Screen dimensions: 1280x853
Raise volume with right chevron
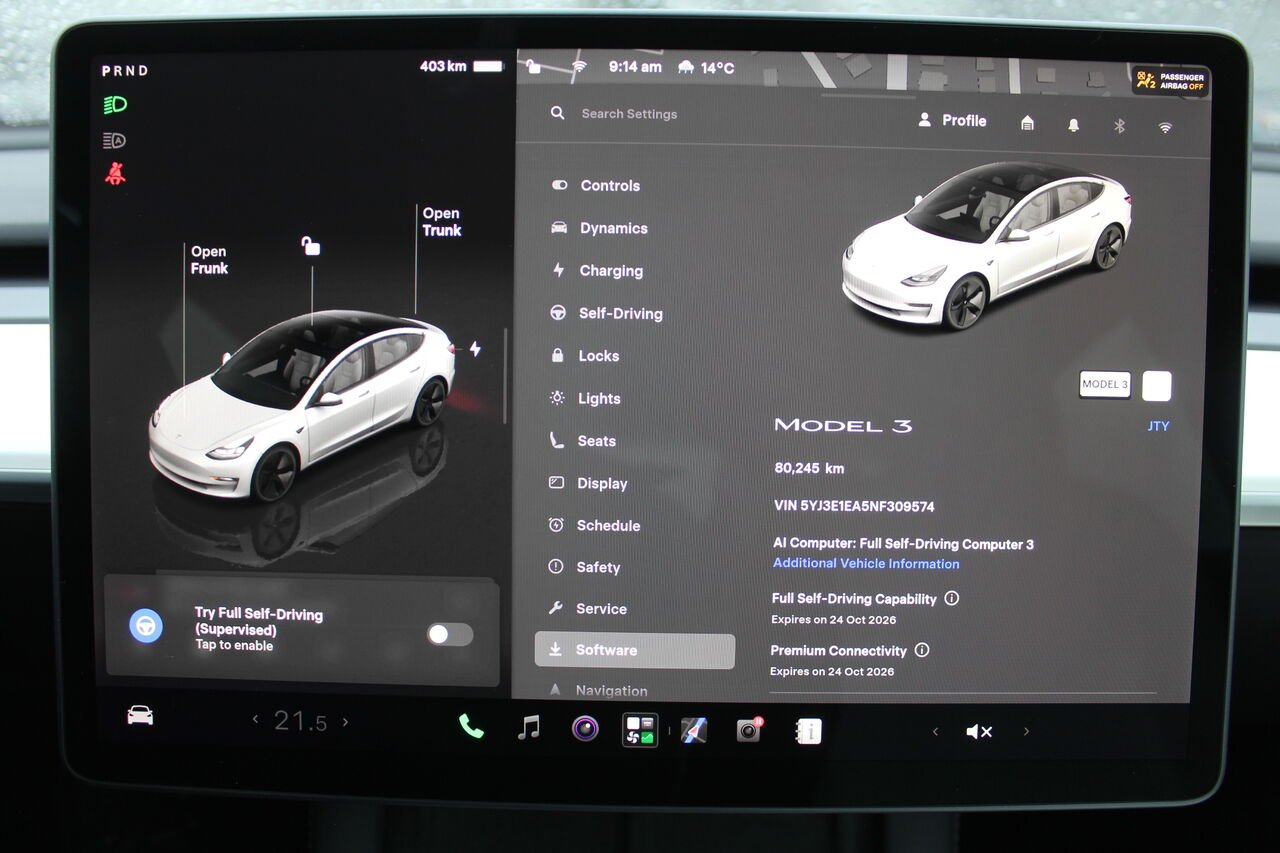pyautogui.click(x=1026, y=732)
